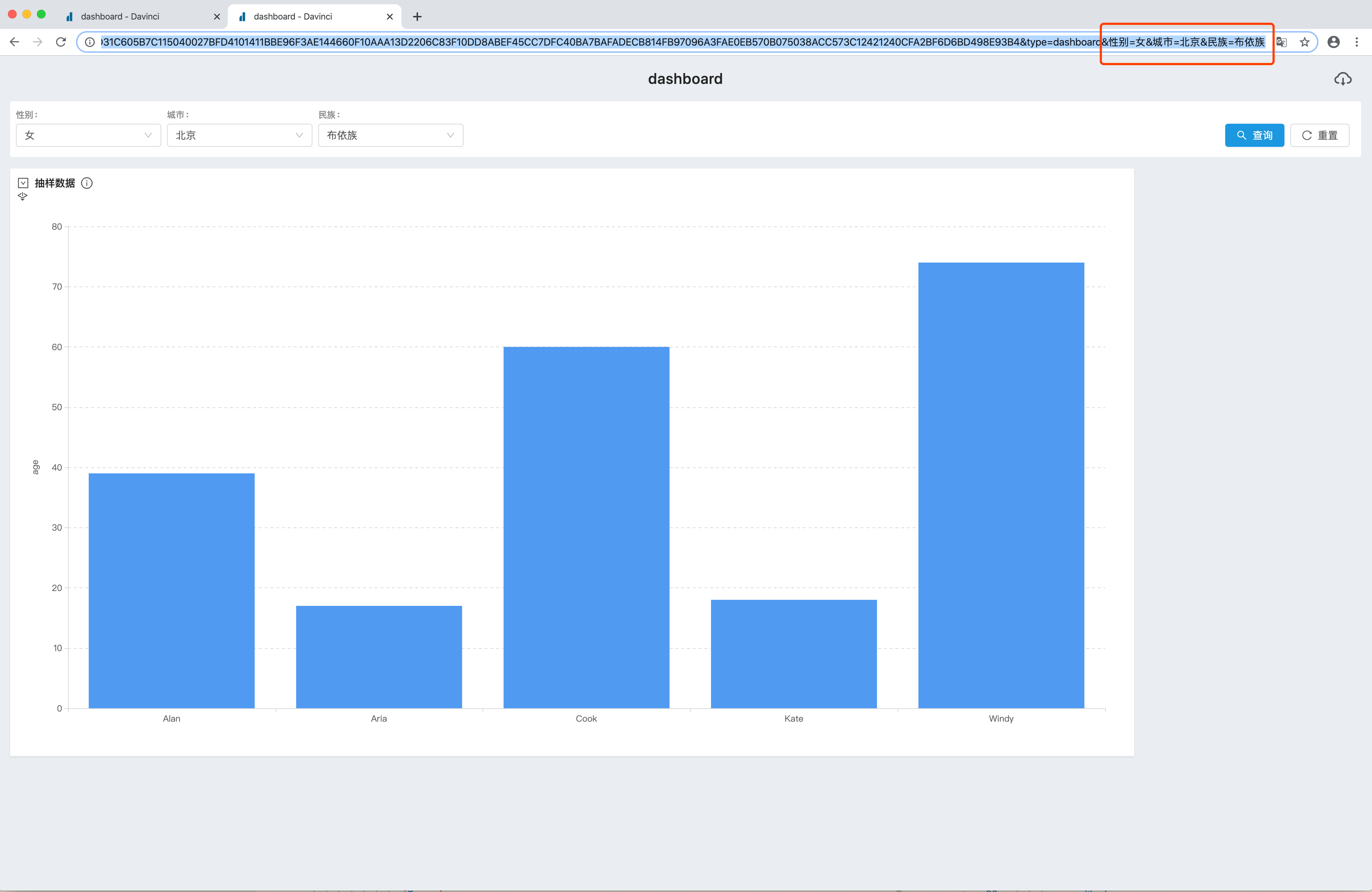
Task: Click the site information icon
Action: [x=90, y=42]
